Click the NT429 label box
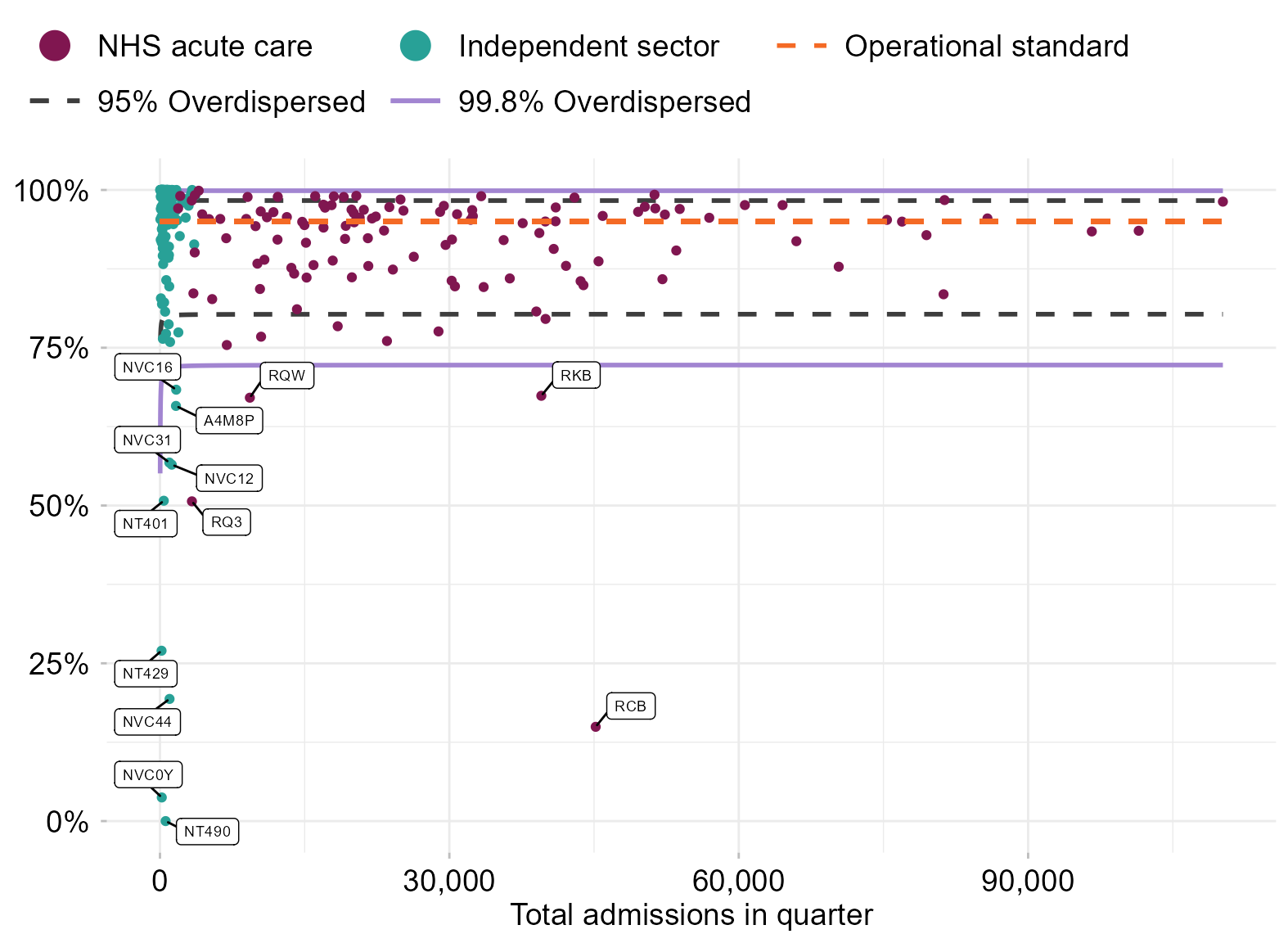This screenshot has width=1288, height=943. 146,673
